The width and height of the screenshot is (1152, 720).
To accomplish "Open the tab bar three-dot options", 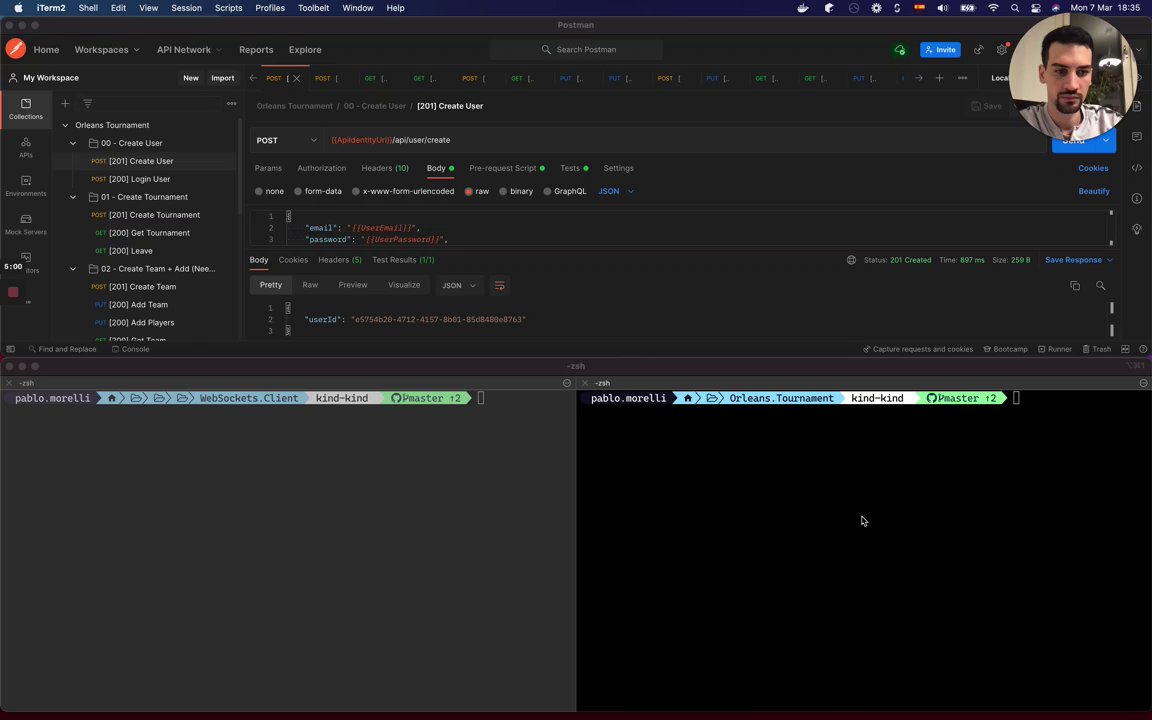I will 962,78.
